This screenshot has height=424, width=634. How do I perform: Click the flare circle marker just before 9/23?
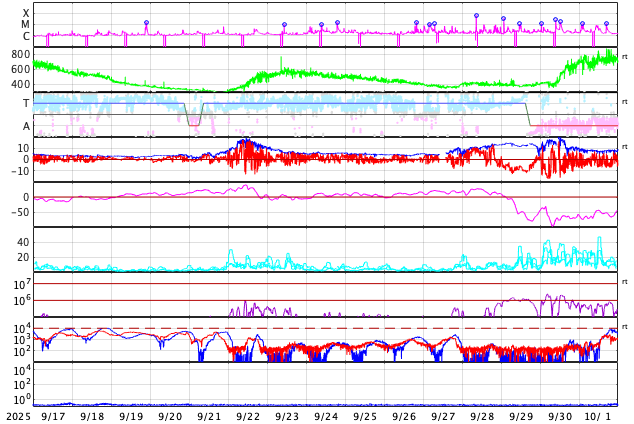click(284, 25)
